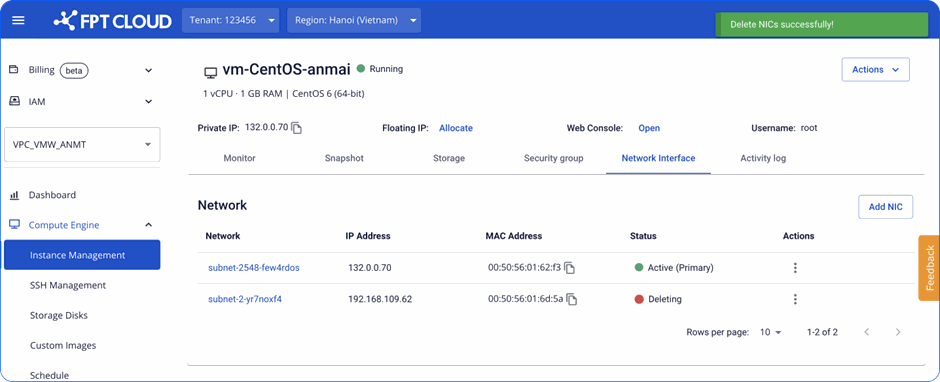Open Schedule in sidebar
Screen dimensions: 940x382
(49, 375)
